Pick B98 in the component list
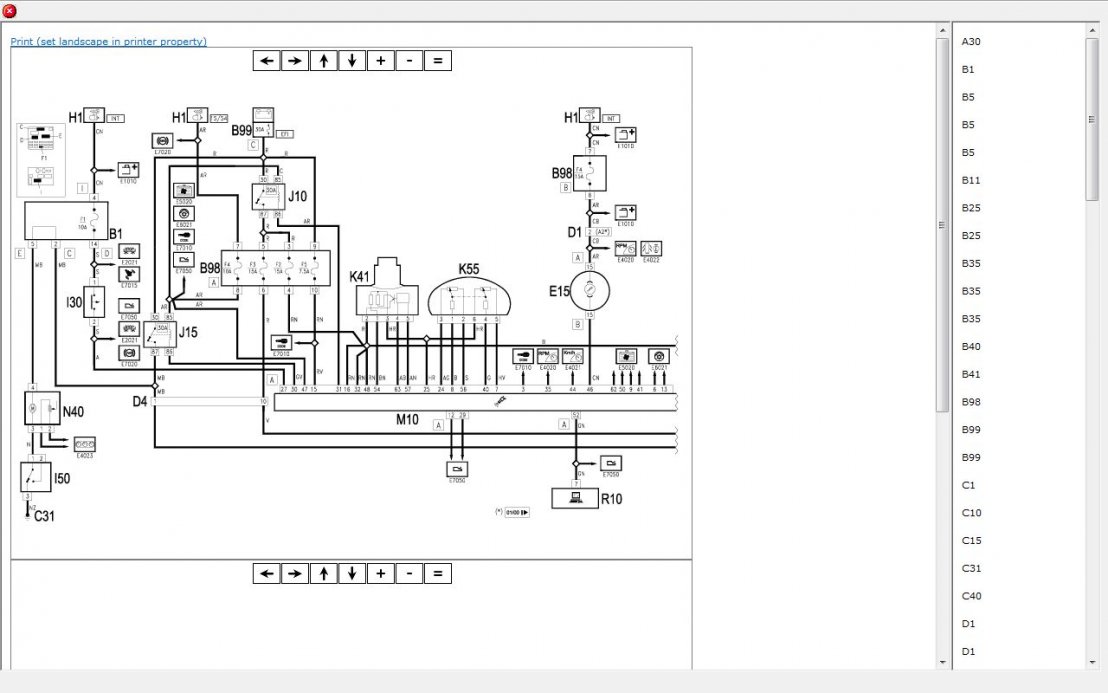The width and height of the screenshot is (1108, 693). tap(971, 402)
